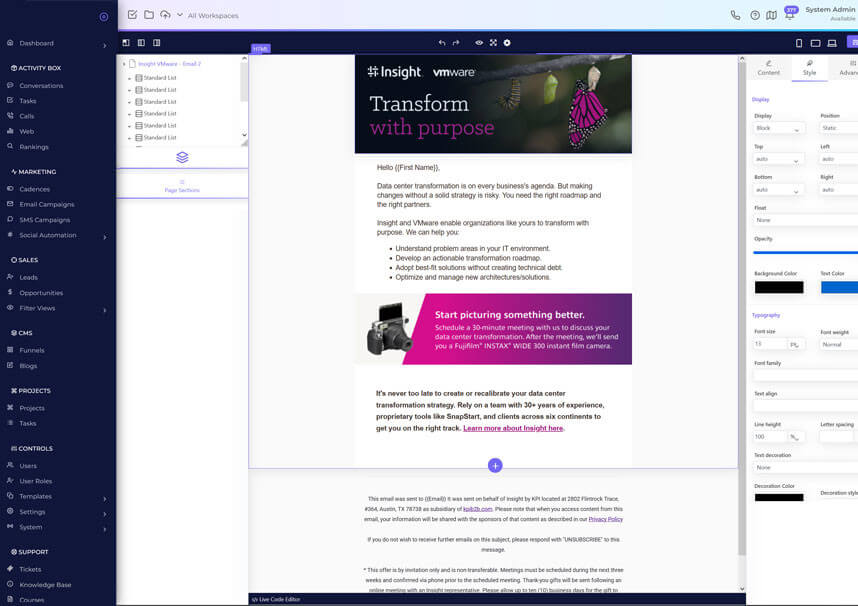This screenshot has width=858, height=606.
Task: Click the purple plus add-section button
Action: [495, 466]
